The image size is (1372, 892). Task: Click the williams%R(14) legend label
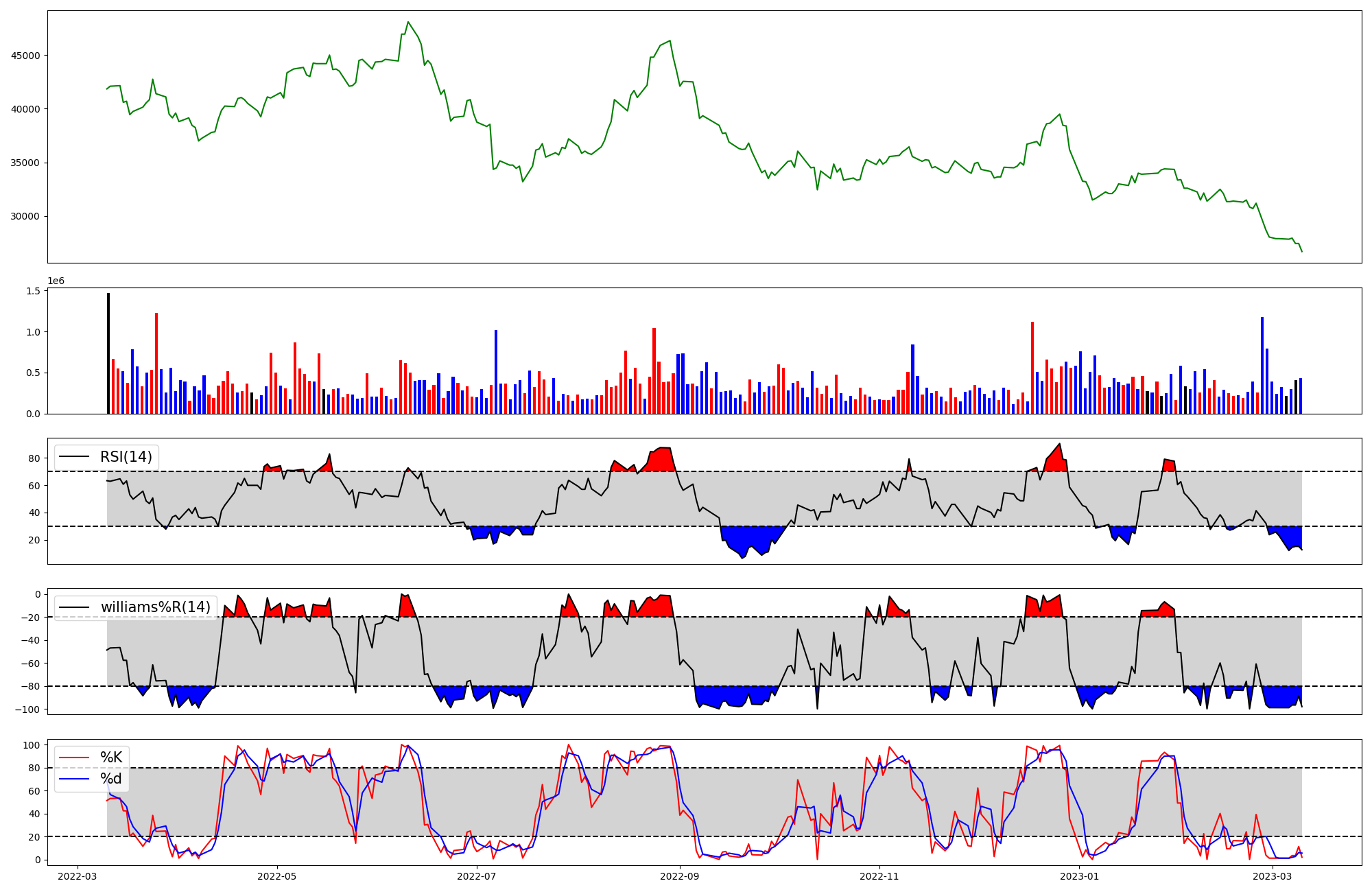tap(155, 607)
